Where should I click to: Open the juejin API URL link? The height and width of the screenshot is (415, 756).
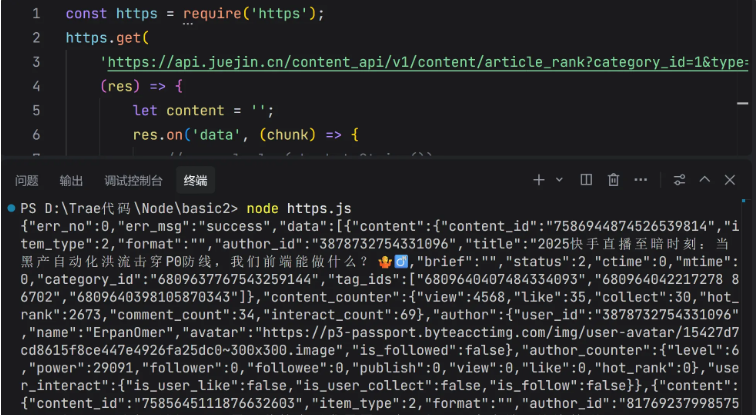click(428, 62)
